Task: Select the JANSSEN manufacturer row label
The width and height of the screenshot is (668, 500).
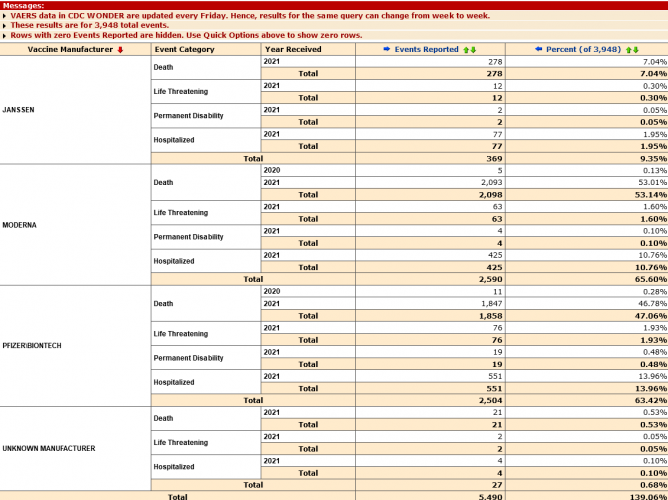Action: [x=19, y=109]
